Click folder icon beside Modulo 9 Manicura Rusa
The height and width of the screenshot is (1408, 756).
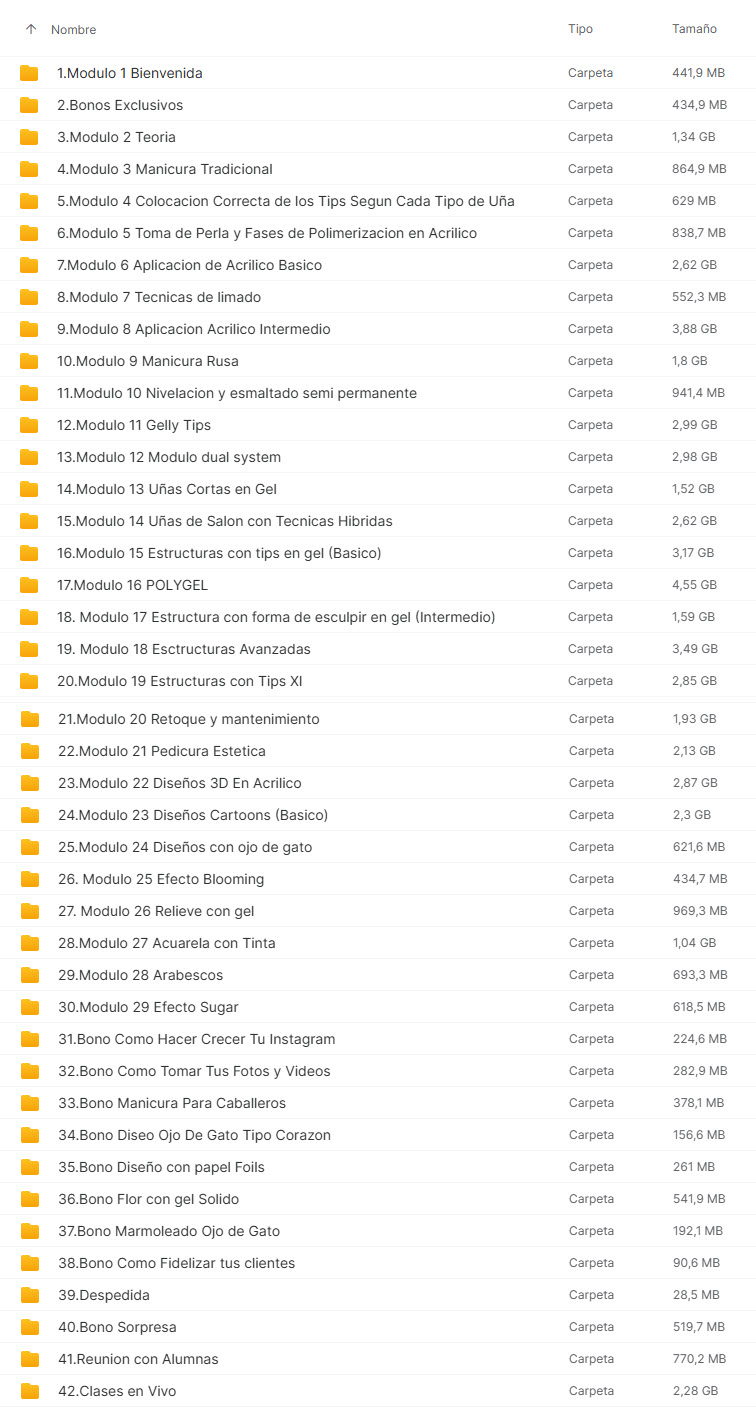point(29,361)
